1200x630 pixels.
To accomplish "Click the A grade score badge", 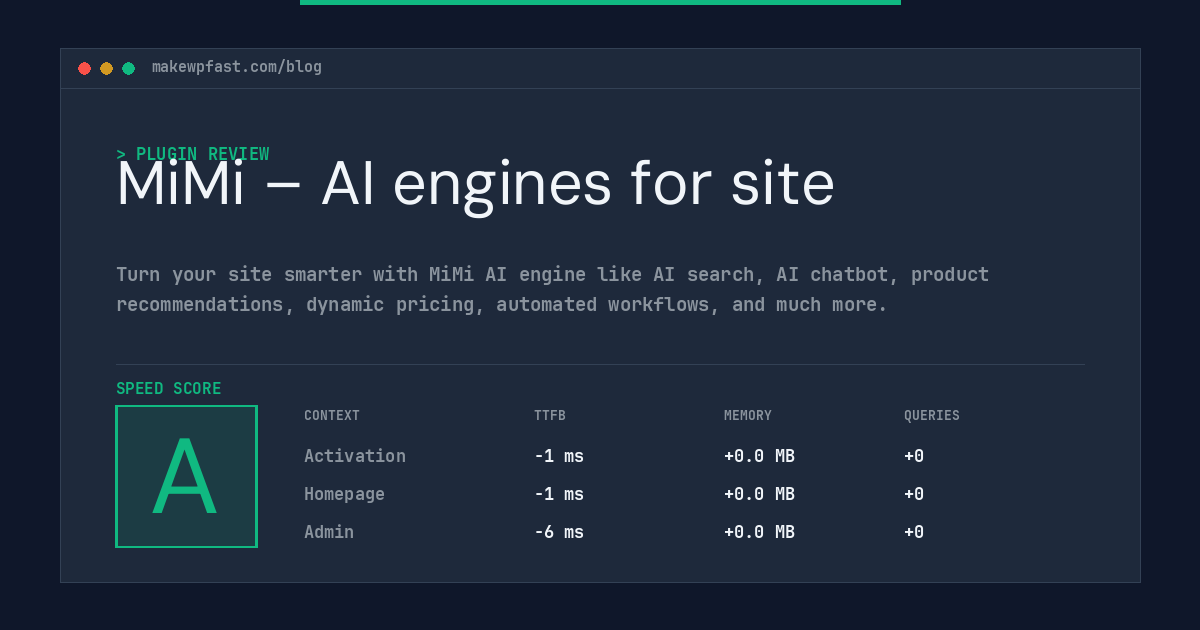I will [186, 476].
